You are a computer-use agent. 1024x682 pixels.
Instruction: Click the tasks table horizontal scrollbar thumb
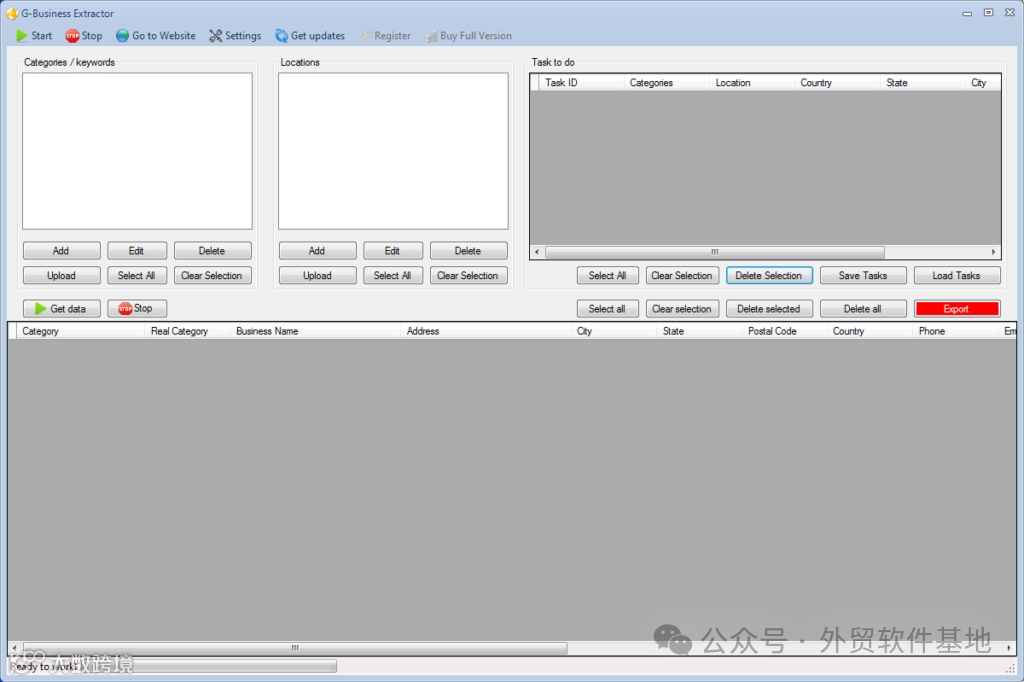coord(715,252)
